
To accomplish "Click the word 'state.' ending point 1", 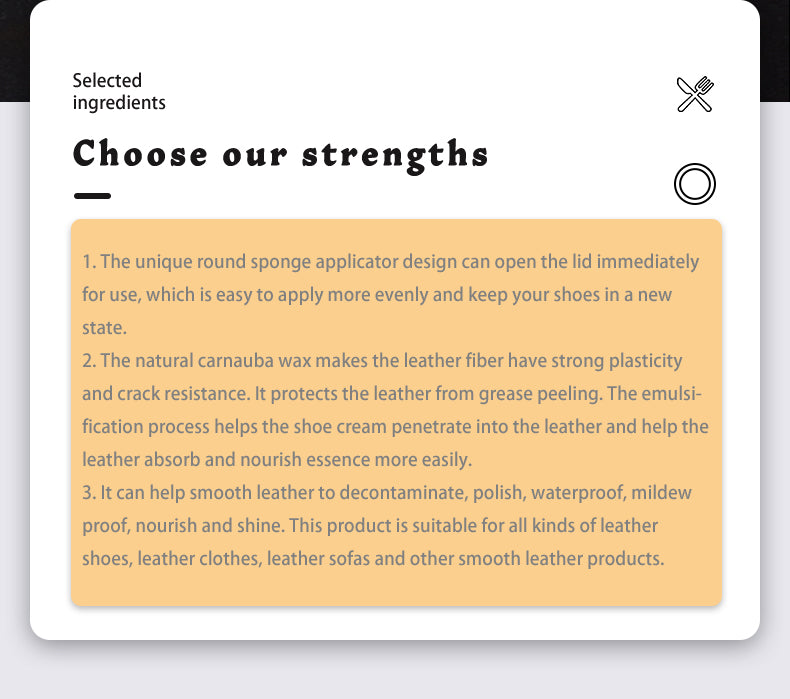I will click(x=104, y=328).
